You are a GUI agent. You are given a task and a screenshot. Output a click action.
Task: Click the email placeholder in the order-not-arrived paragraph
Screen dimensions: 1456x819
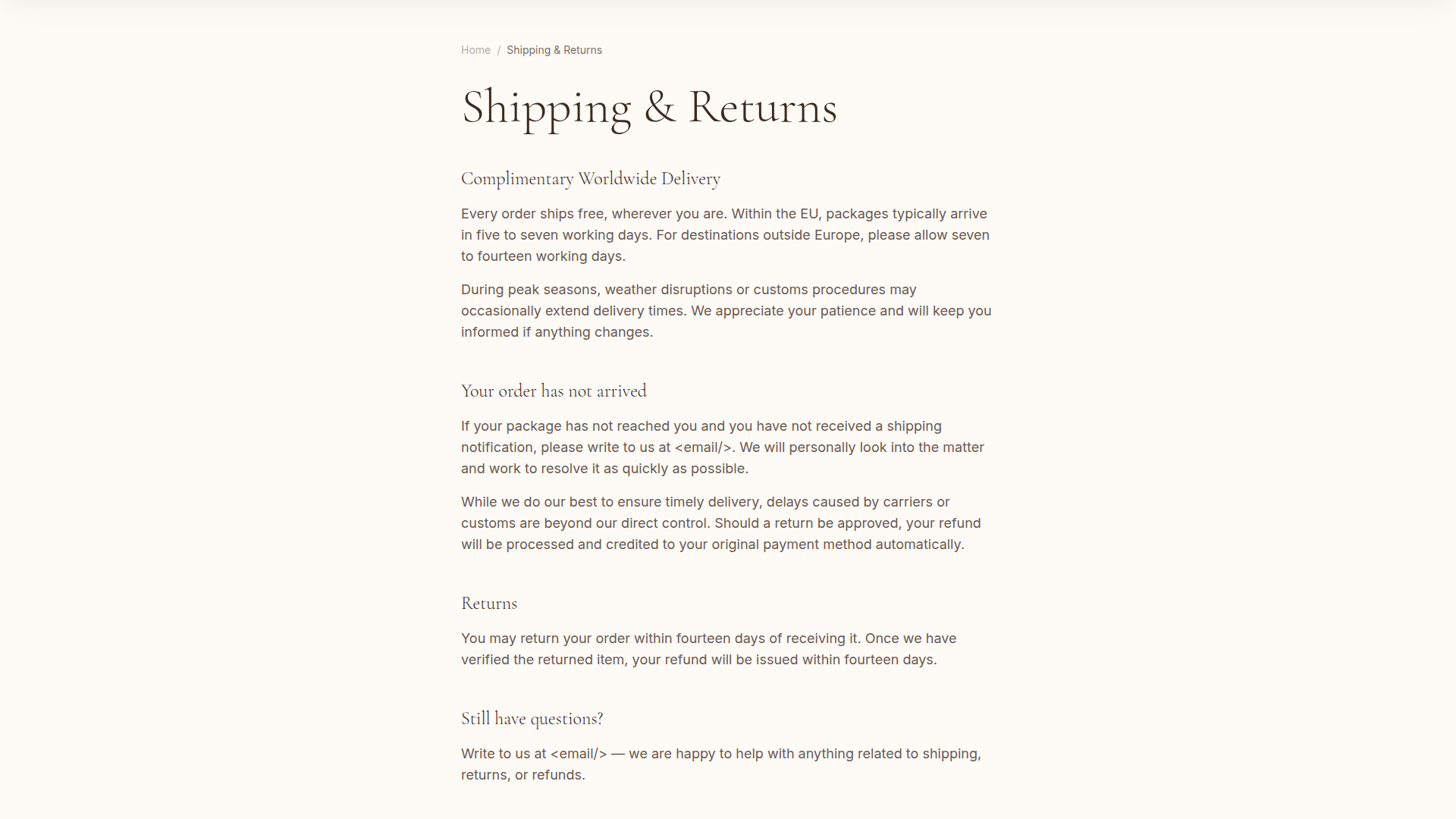coord(703,447)
